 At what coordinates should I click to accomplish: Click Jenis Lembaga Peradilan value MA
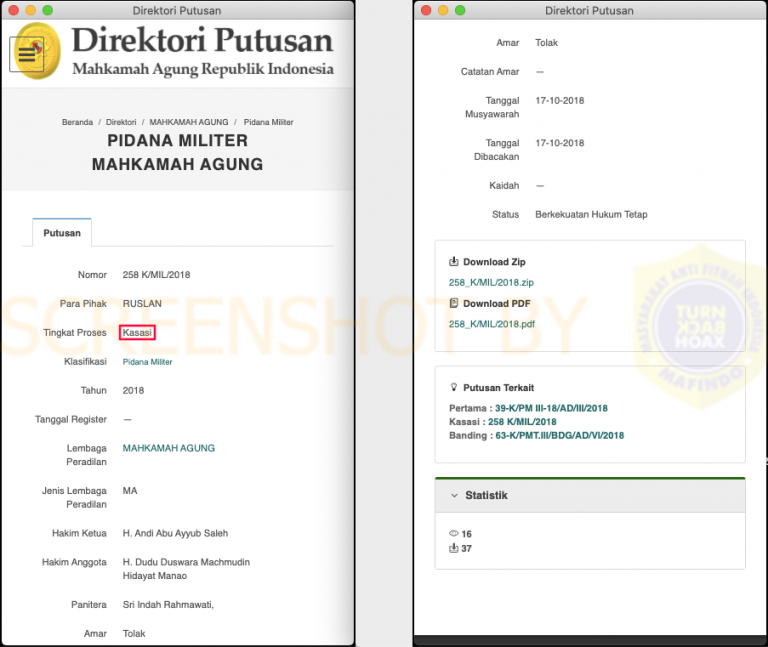[x=130, y=491]
